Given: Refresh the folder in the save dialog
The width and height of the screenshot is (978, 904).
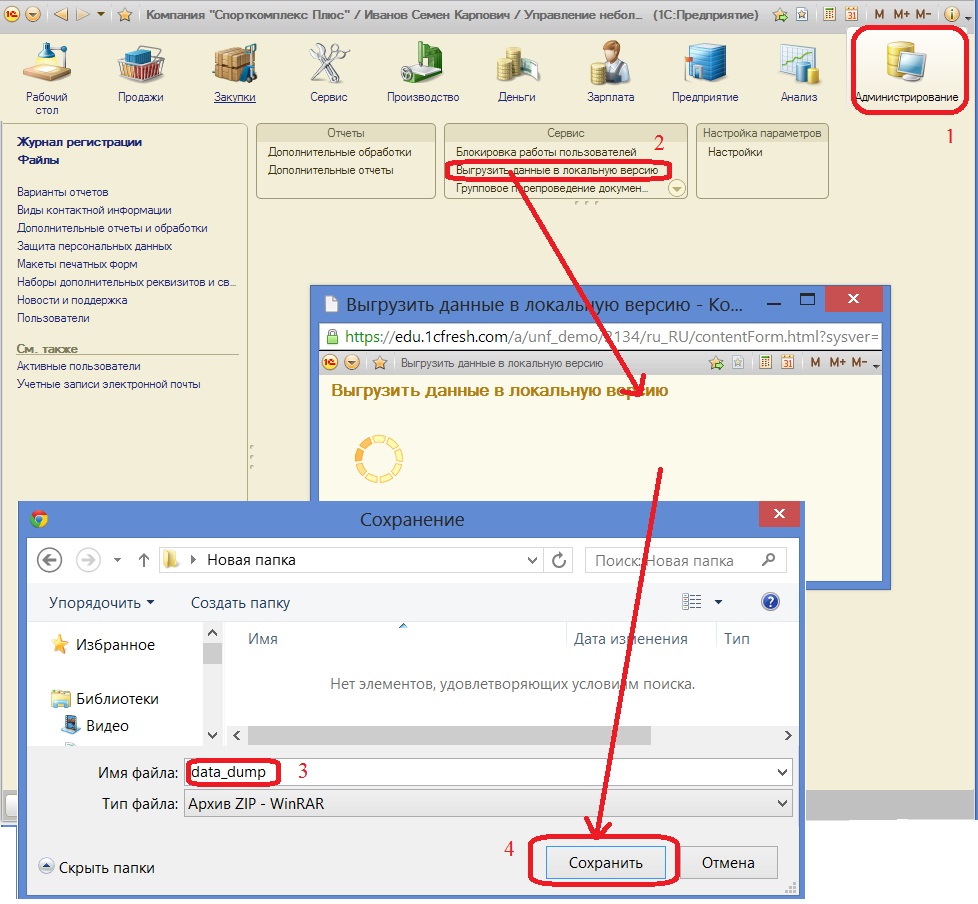Looking at the screenshot, I should (x=559, y=560).
